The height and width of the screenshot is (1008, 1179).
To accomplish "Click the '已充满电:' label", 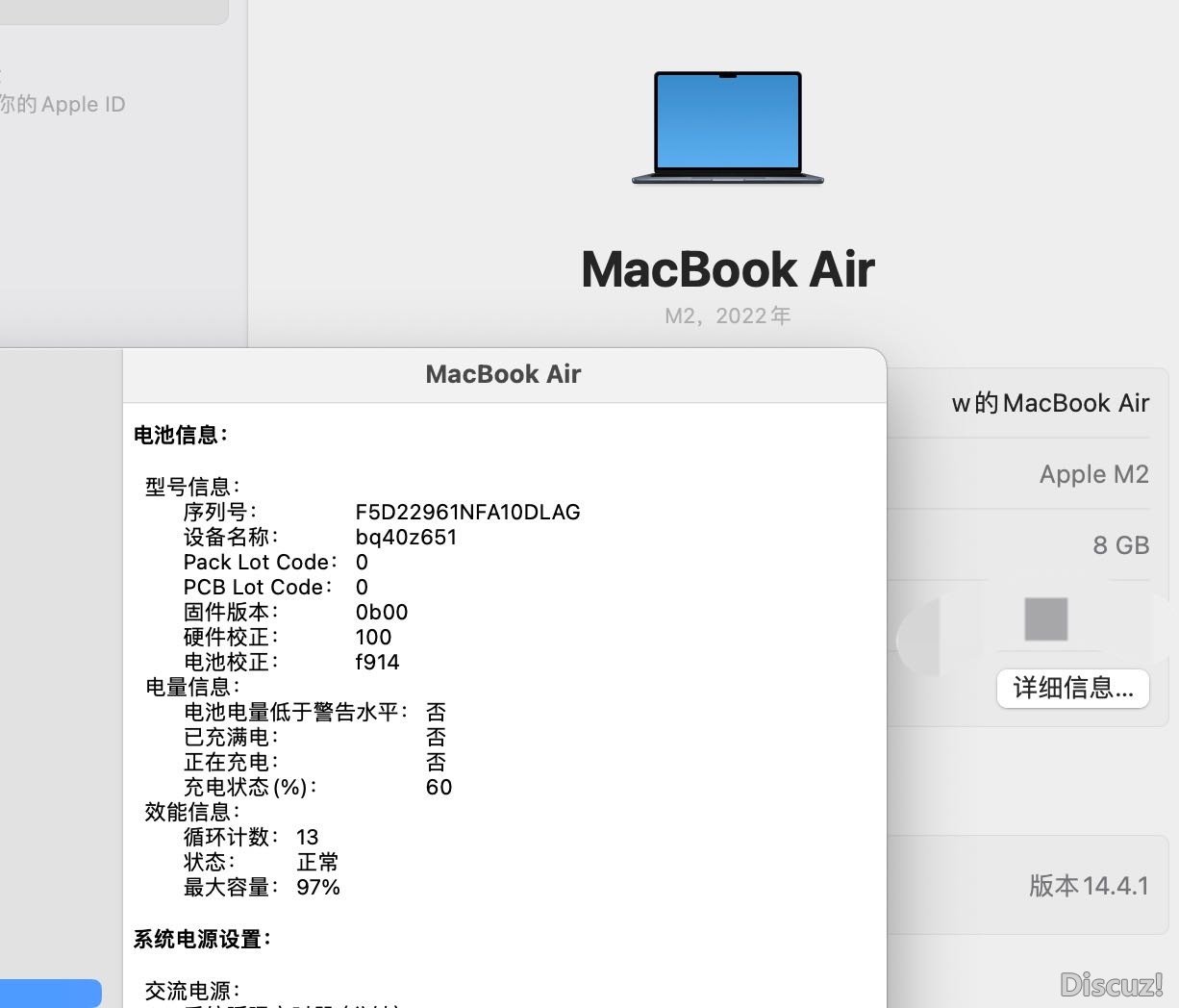I will pyautogui.click(x=232, y=737).
